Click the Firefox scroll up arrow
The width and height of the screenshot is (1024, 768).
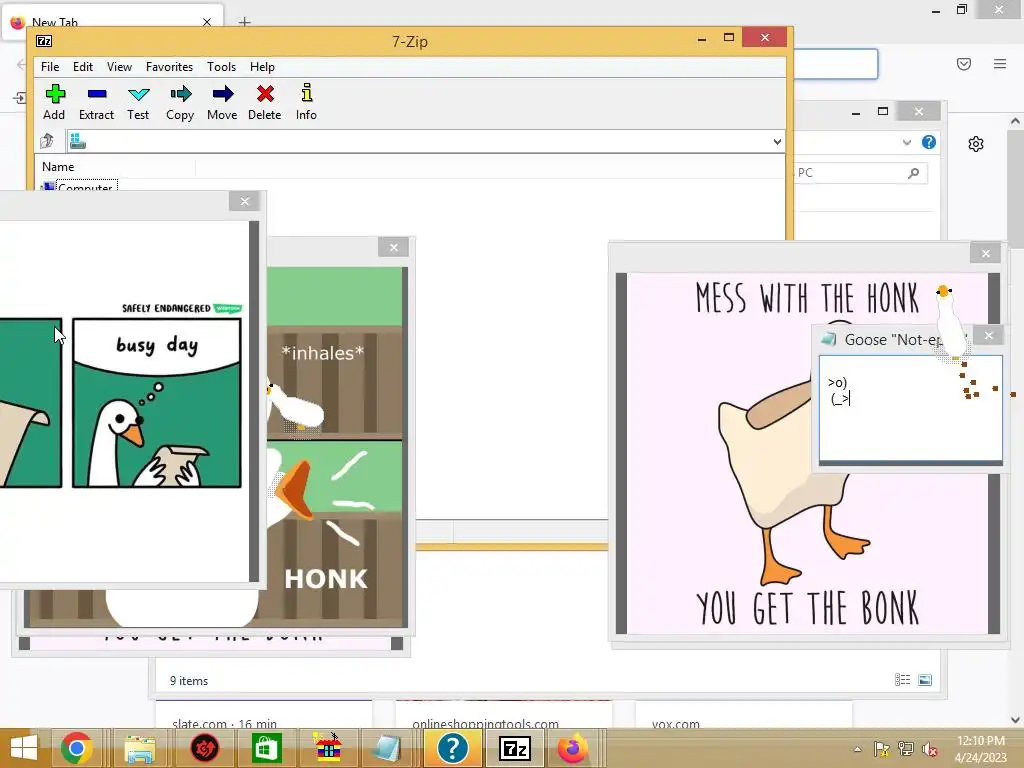[1015, 121]
